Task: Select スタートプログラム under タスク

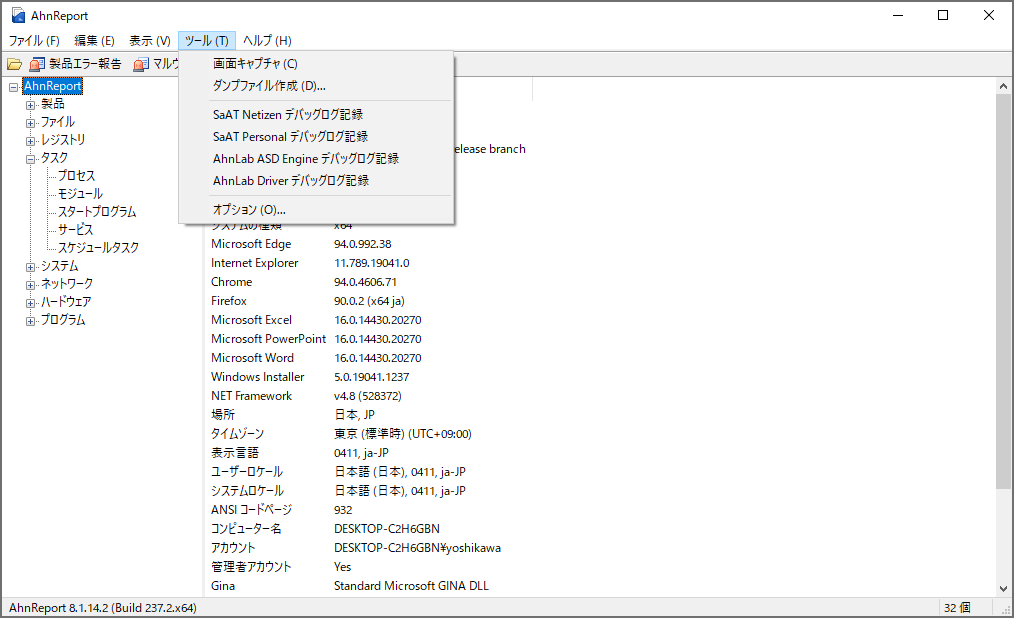Action: 97,212
